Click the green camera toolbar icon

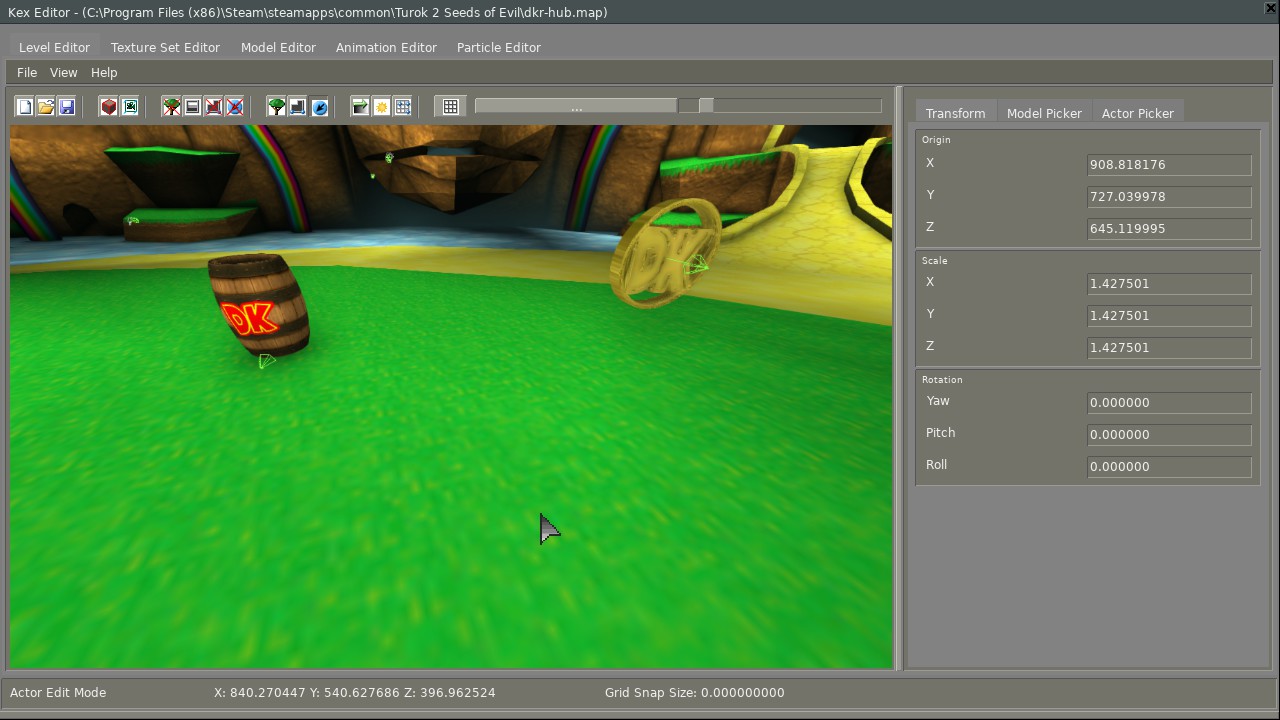(x=130, y=107)
